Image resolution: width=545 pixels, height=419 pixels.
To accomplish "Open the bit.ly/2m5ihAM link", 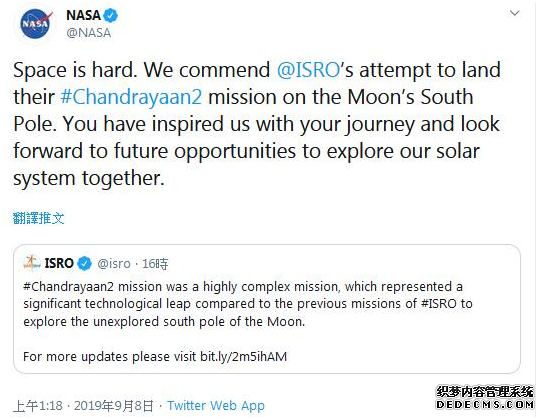I will pos(243,356).
